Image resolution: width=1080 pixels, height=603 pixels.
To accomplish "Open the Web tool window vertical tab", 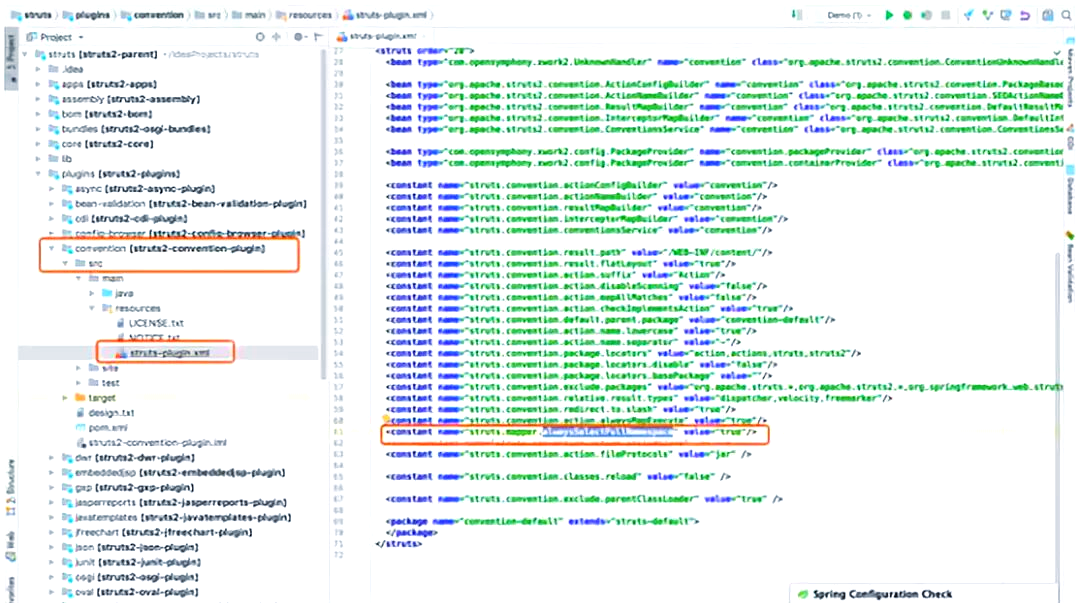I will pyautogui.click(x=10, y=546).
